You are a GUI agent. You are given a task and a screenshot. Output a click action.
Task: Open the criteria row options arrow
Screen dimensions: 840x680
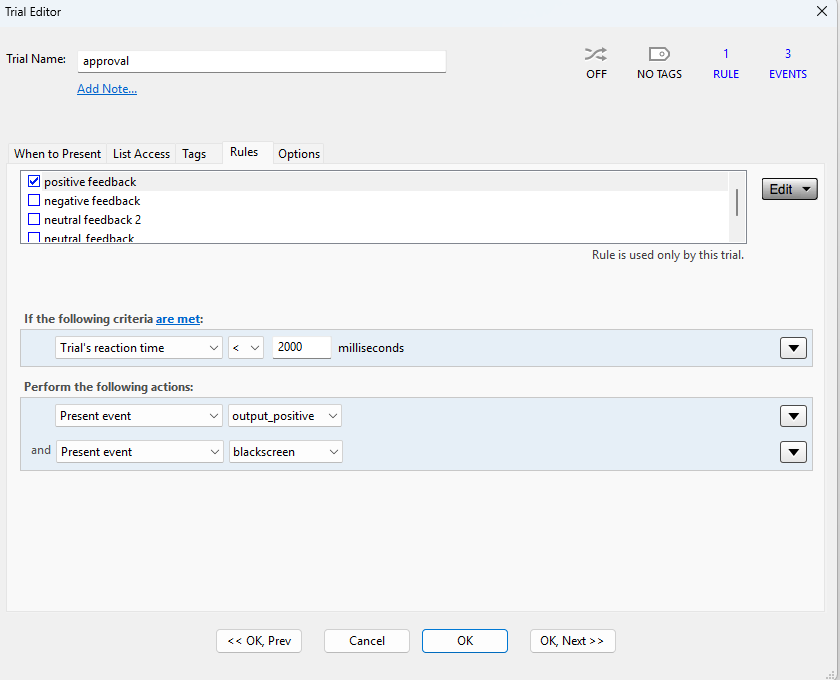[792, 348]
